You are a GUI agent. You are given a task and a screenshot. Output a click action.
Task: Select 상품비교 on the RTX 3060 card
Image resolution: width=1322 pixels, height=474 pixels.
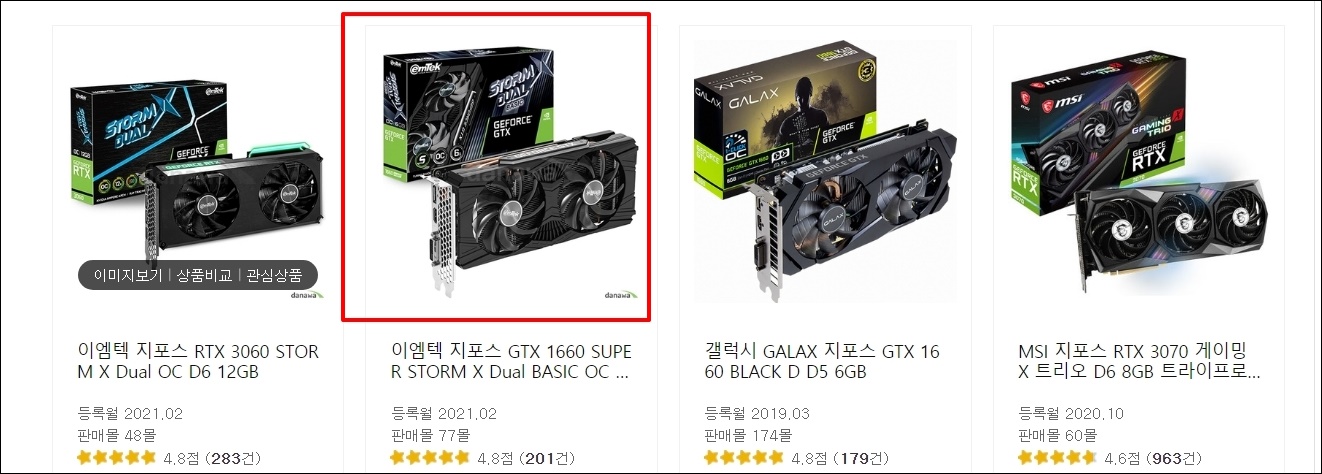click(204, 275)
